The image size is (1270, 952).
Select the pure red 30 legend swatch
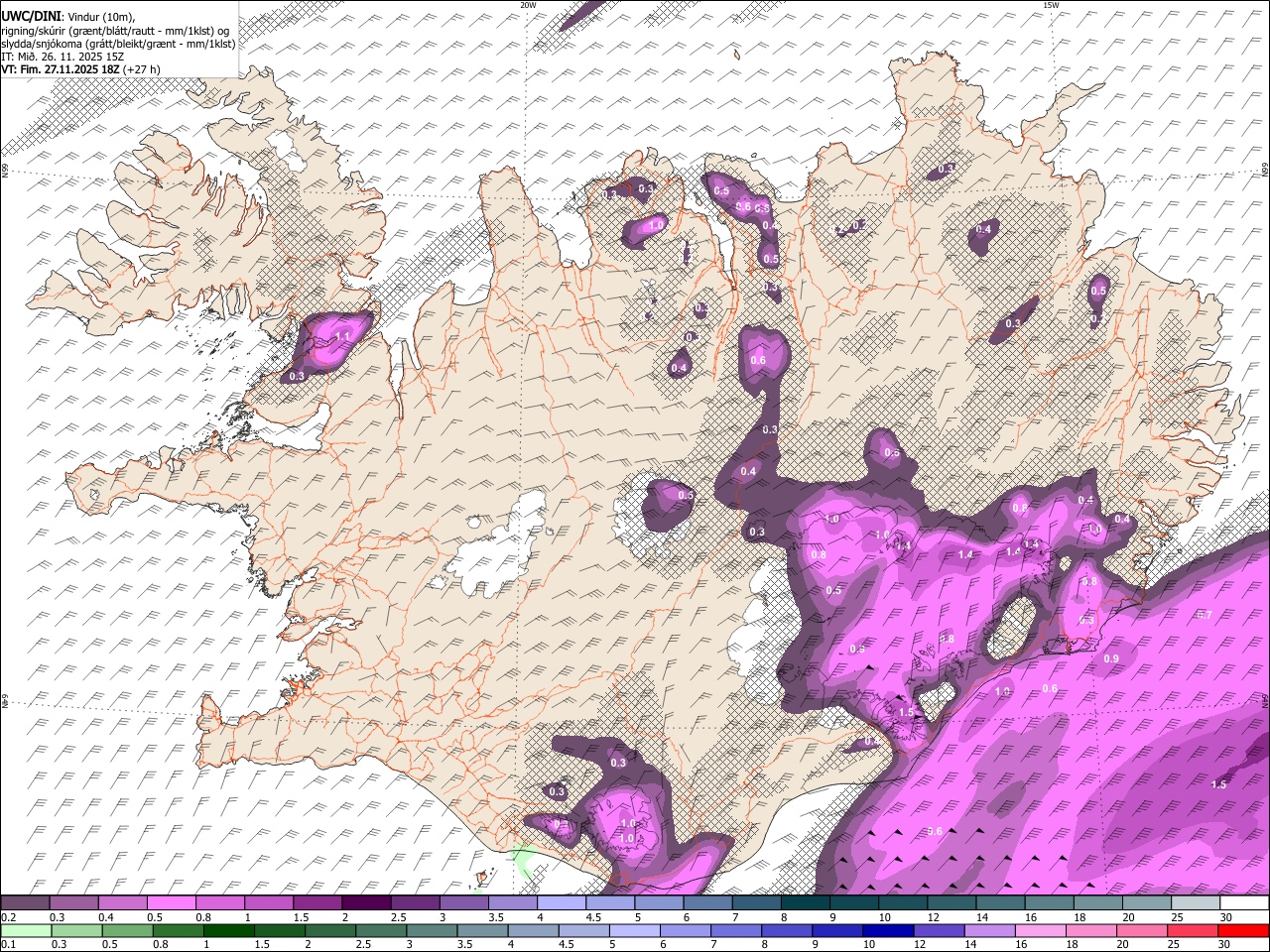(1243, 930)
